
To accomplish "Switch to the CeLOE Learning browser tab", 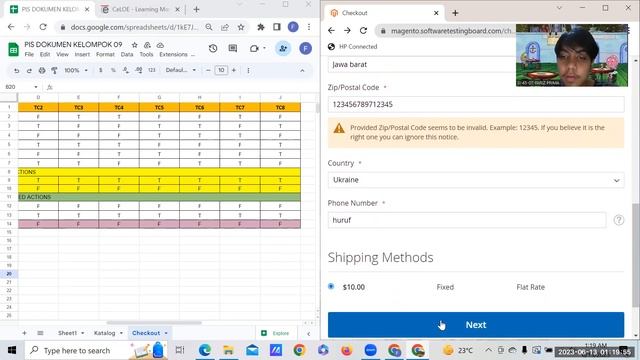I will (x=140, y=9).
